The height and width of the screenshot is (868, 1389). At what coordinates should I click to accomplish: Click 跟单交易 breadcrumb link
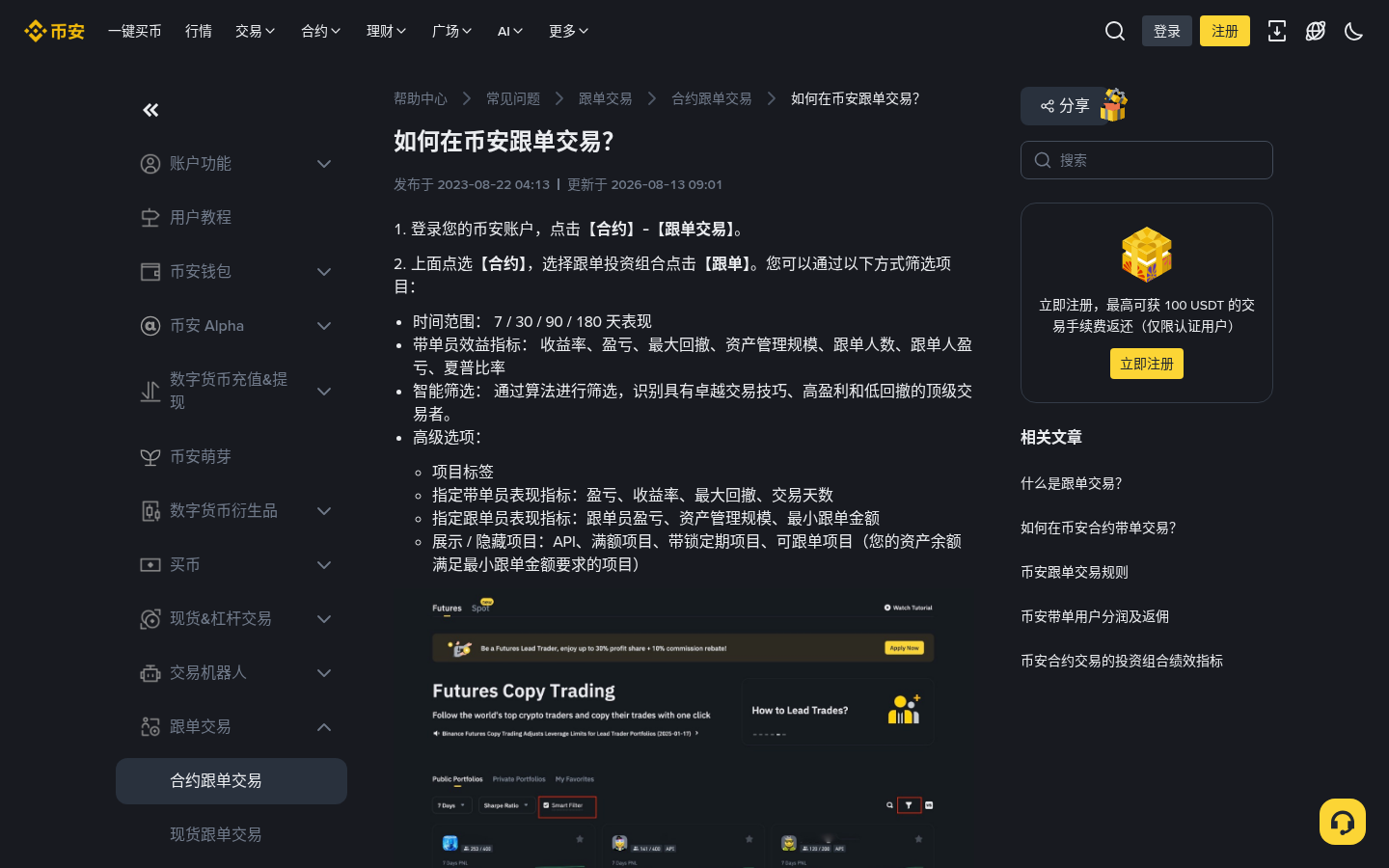pyautogui.click(x=606, y=98)
